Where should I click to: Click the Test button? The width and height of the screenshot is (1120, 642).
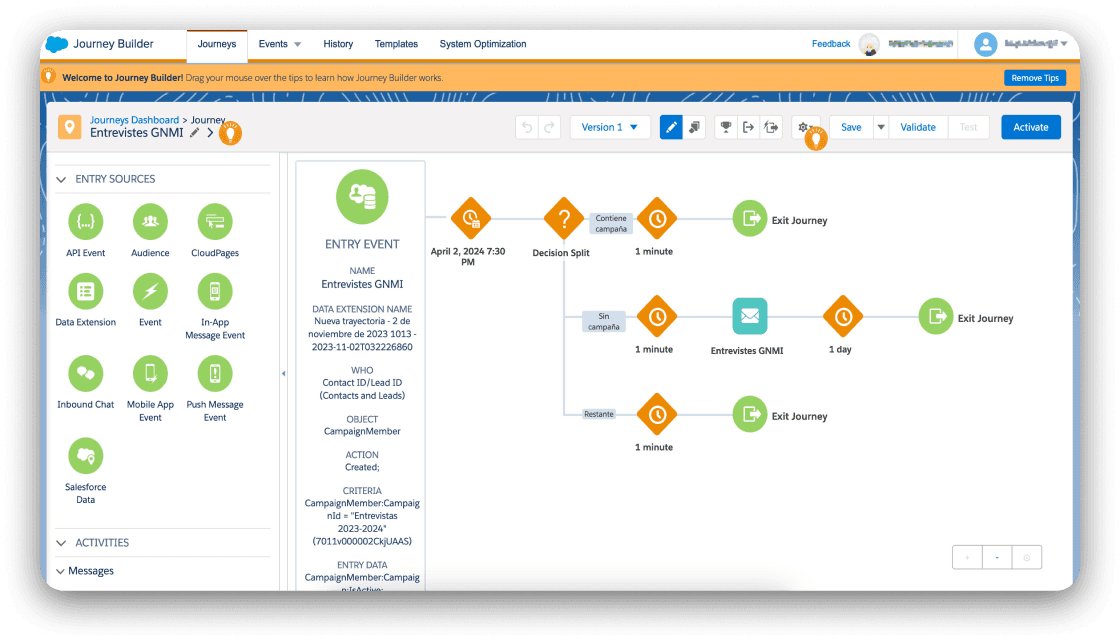(968, 127)
